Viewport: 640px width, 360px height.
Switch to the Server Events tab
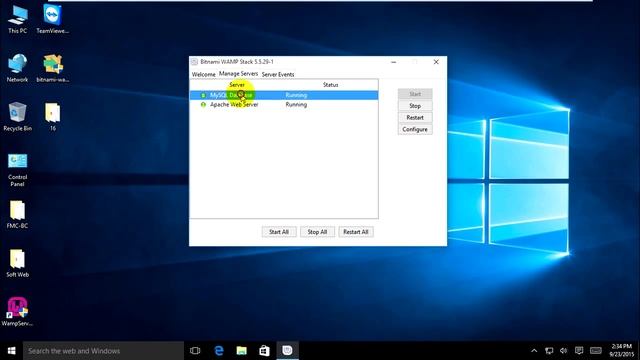pyautogui.click(x=278, y=74)
